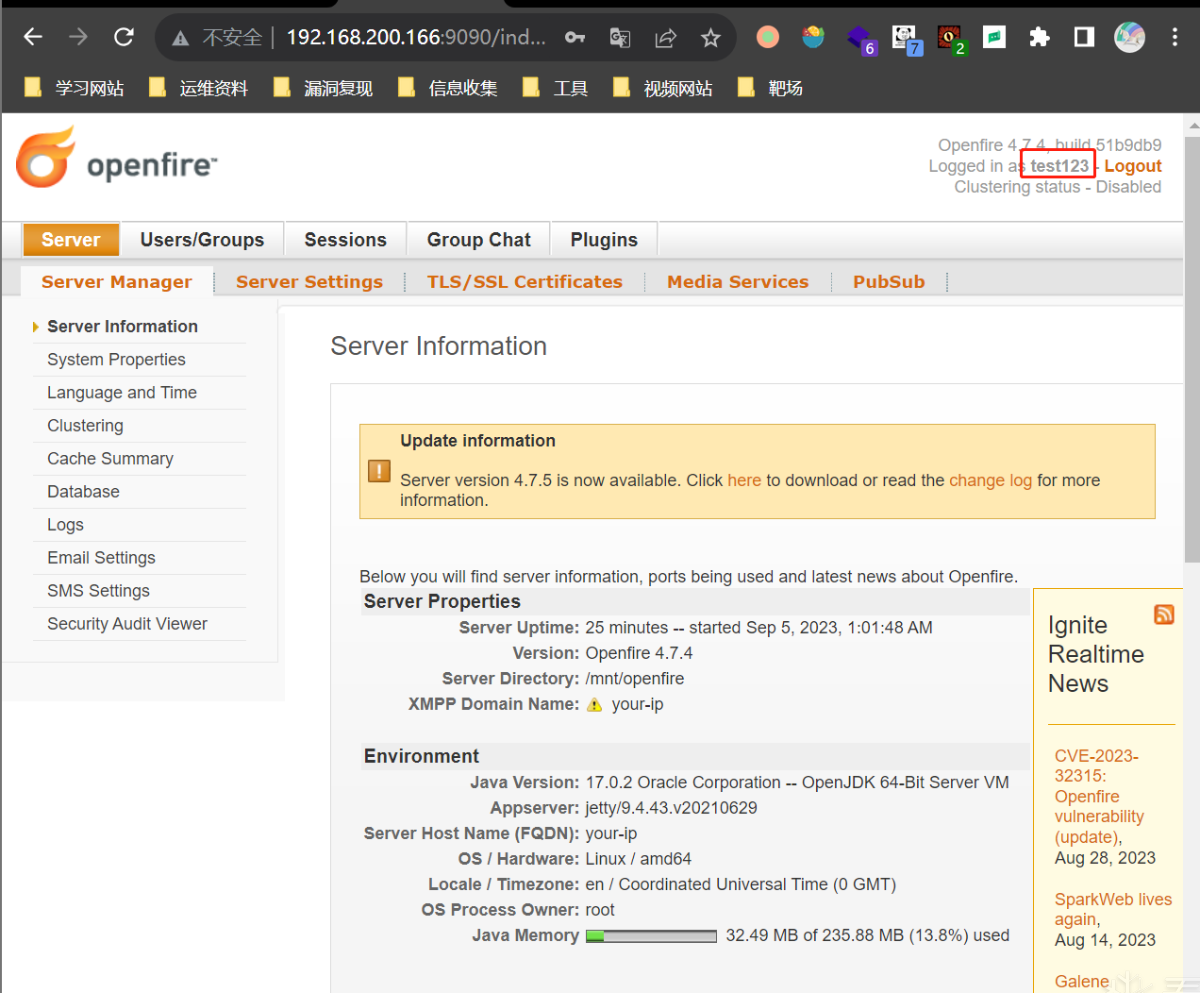
Task: Go back with the browser back arrow
Action: (33, 38)
